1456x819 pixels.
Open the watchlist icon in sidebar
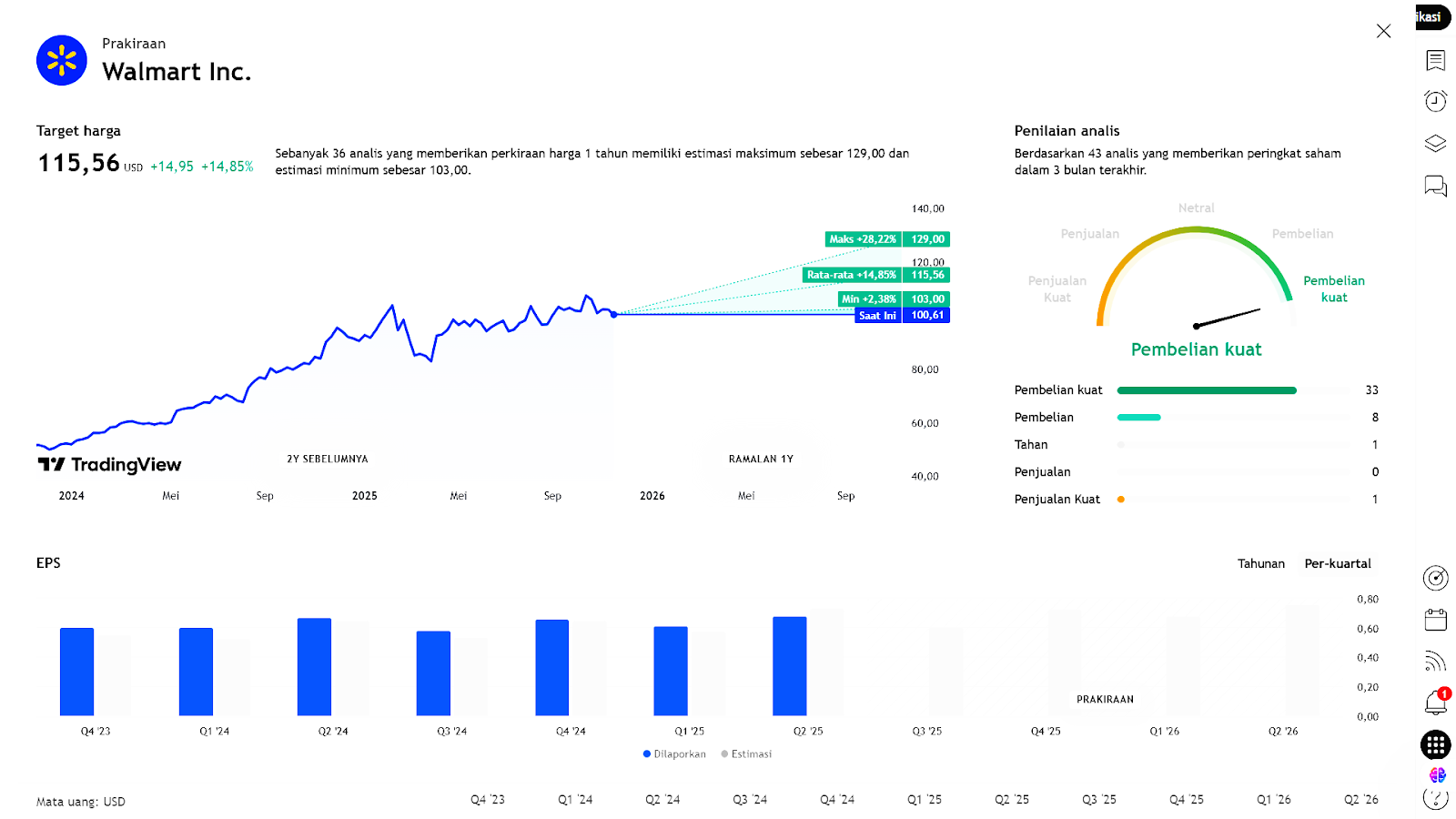(x=1435, y=60)
